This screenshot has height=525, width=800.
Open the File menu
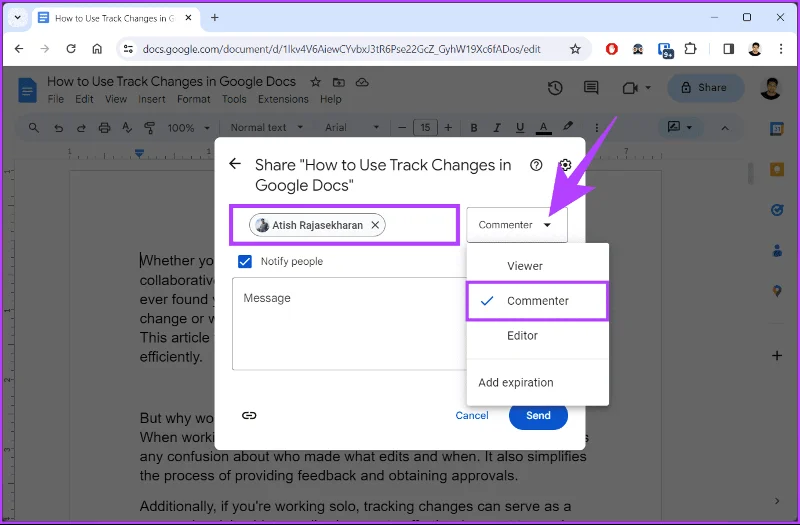(x=56, y=99)
